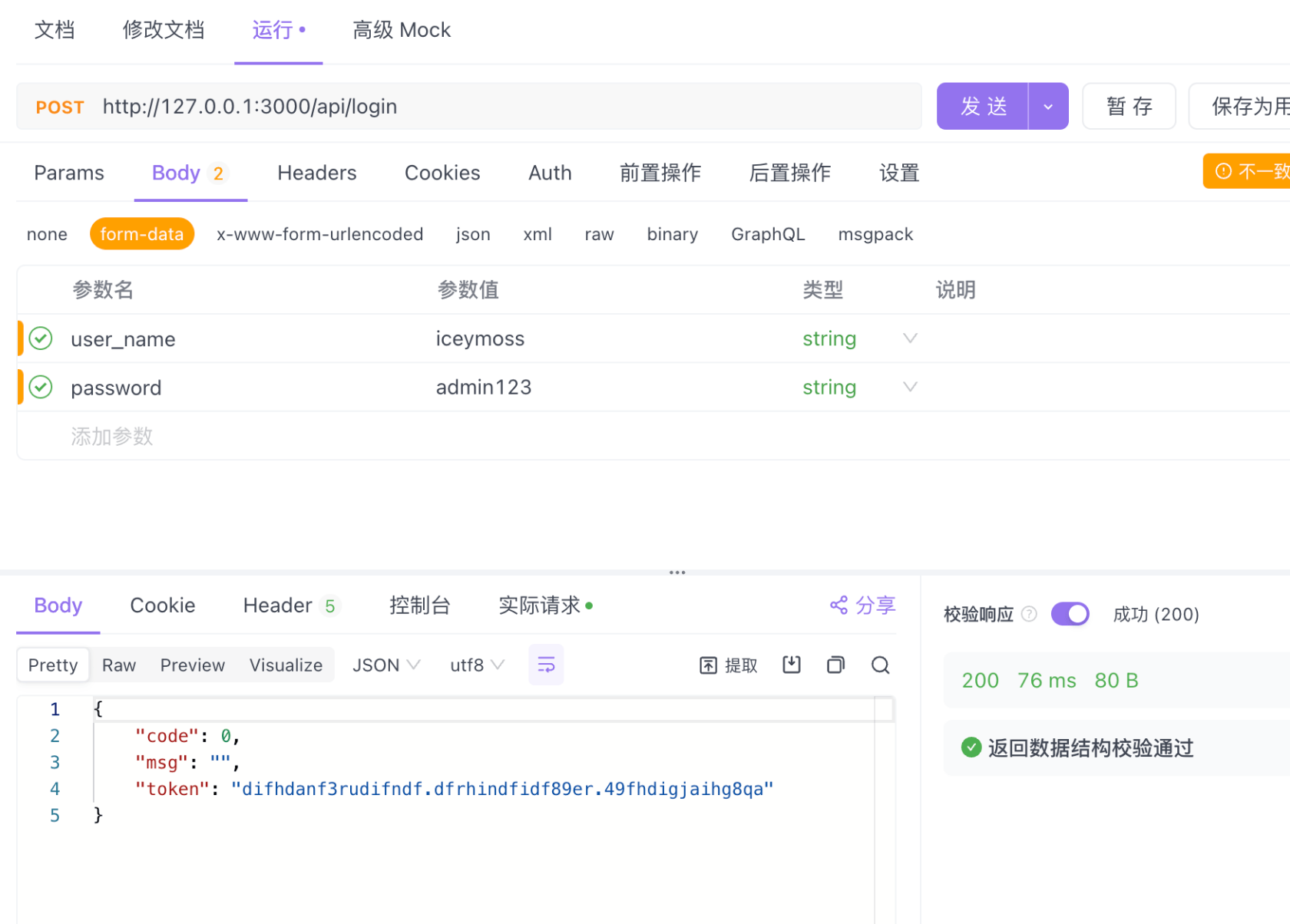
Task: Select the msgpack body type
Action: pos(875,234)
